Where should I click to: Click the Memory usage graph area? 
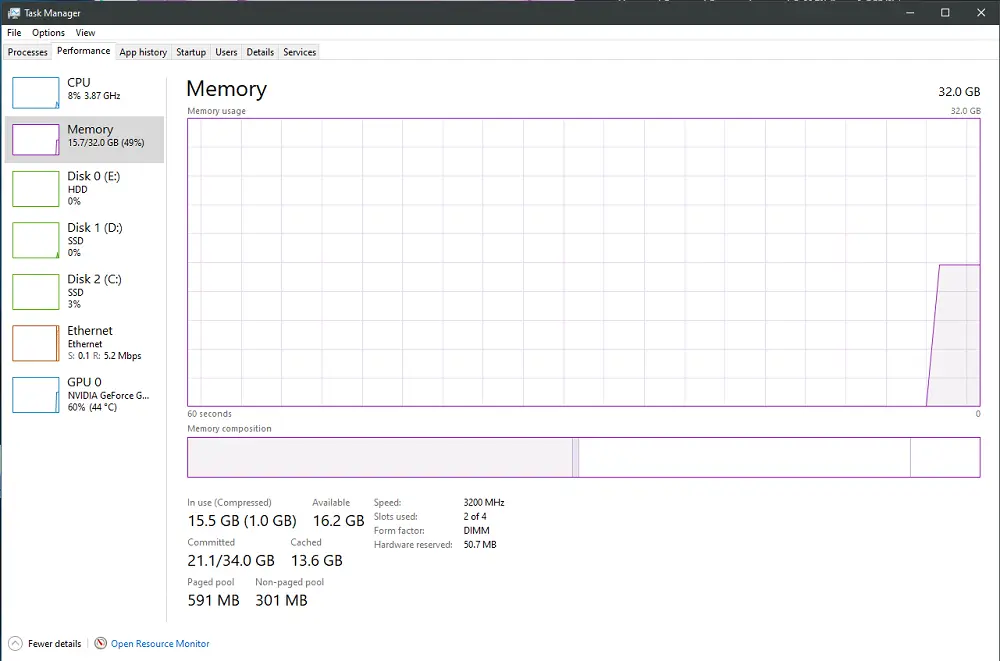tap(583, 262)
